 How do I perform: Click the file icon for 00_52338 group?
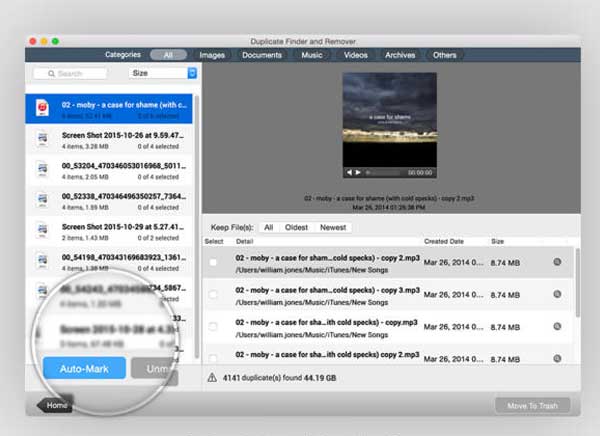[42, 200]
